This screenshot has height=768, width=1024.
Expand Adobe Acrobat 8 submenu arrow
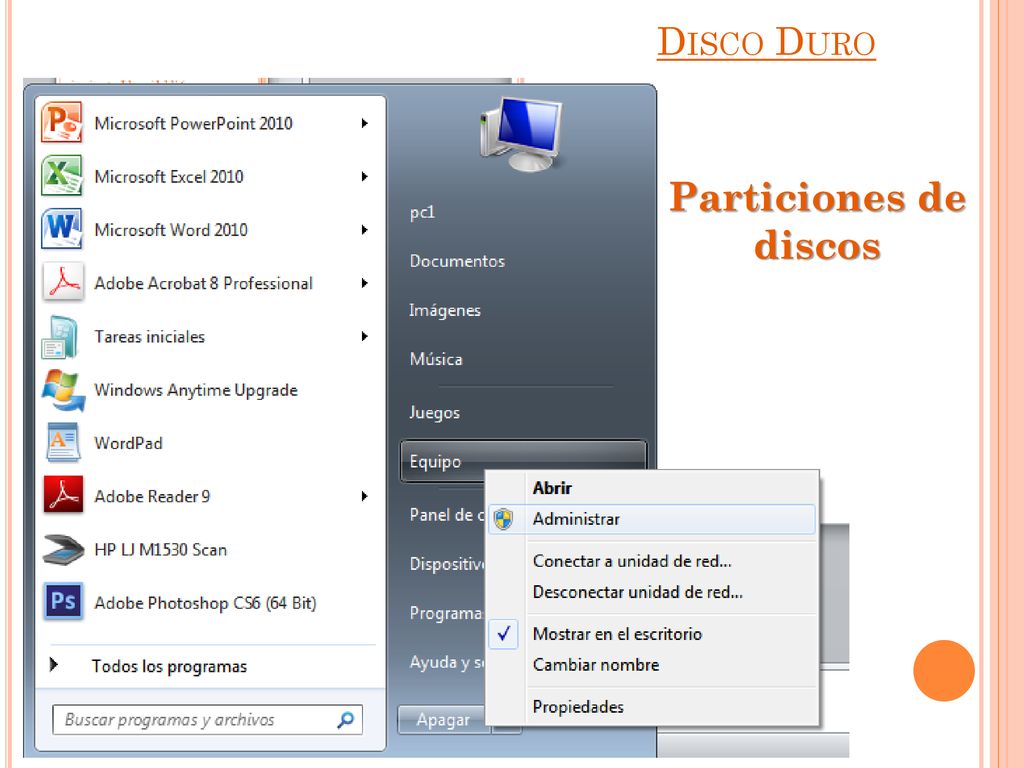(x=364, y=283)
